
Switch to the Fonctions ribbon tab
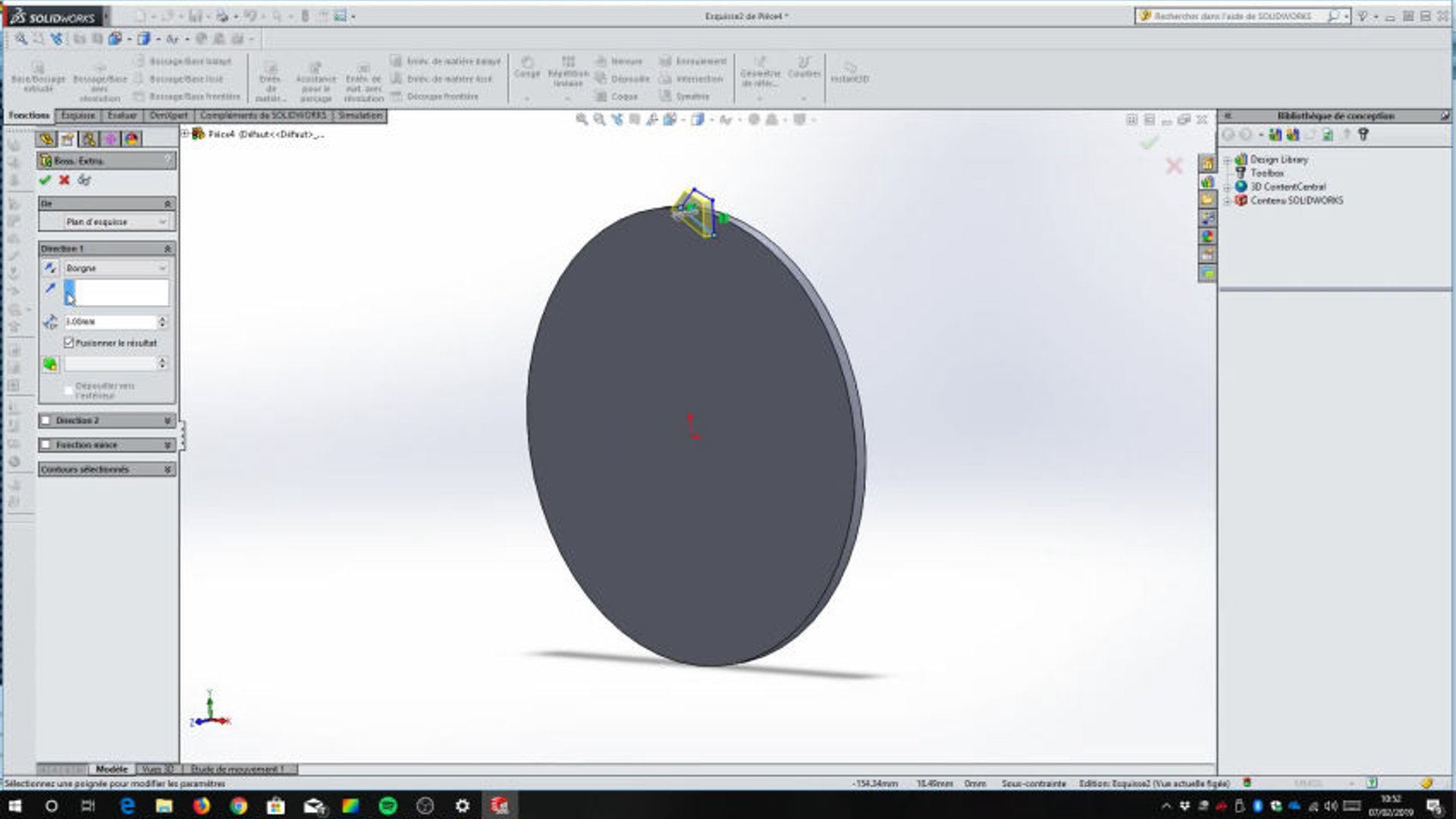click(29, 115)
